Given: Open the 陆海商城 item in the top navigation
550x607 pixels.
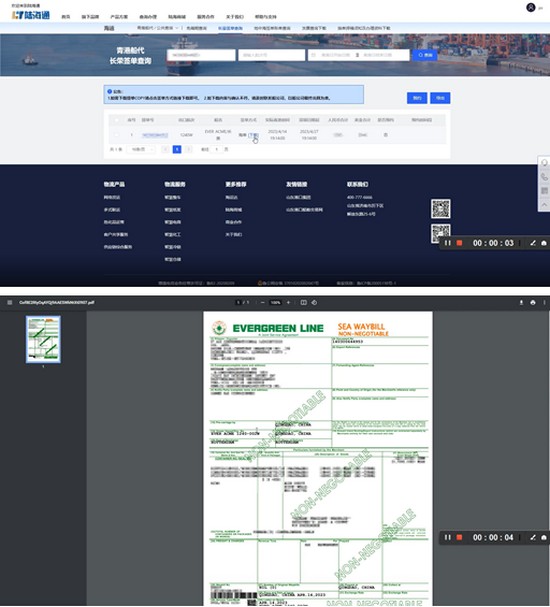Looking at the screenshot, I should (176, 17).
